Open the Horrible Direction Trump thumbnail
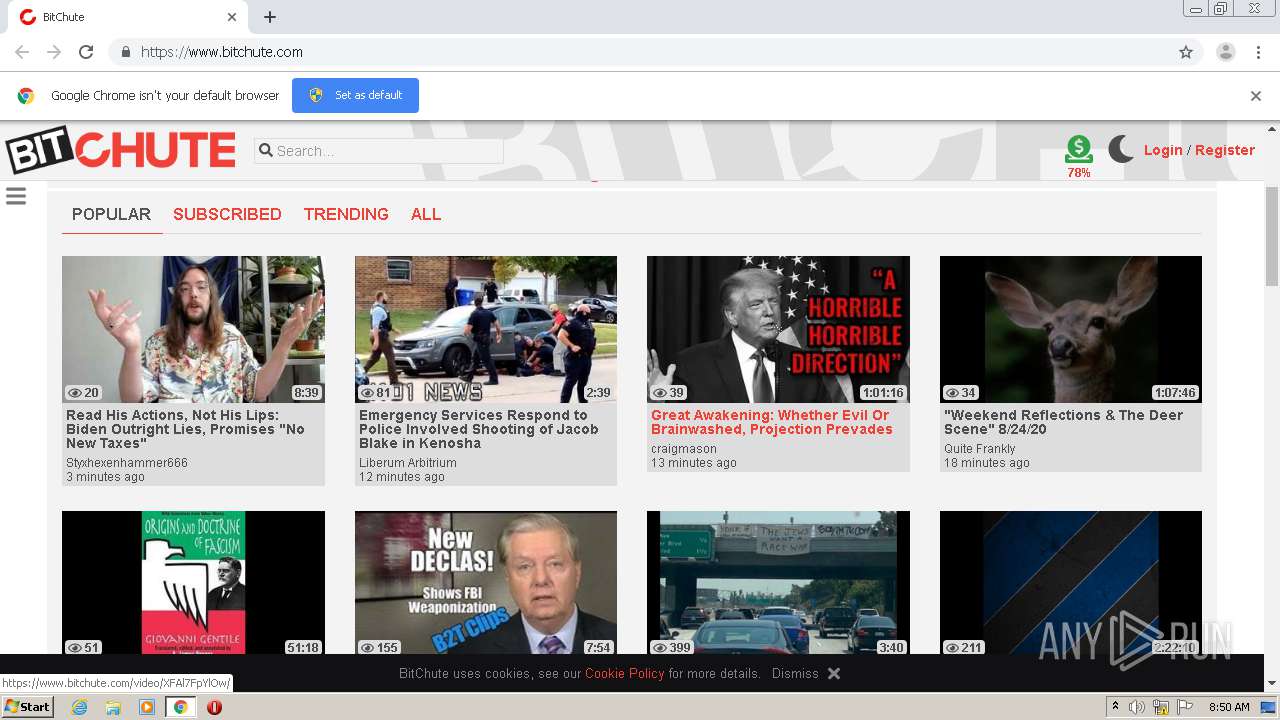Viewport: 1280px width, 720px height. [x=778, y=329]
